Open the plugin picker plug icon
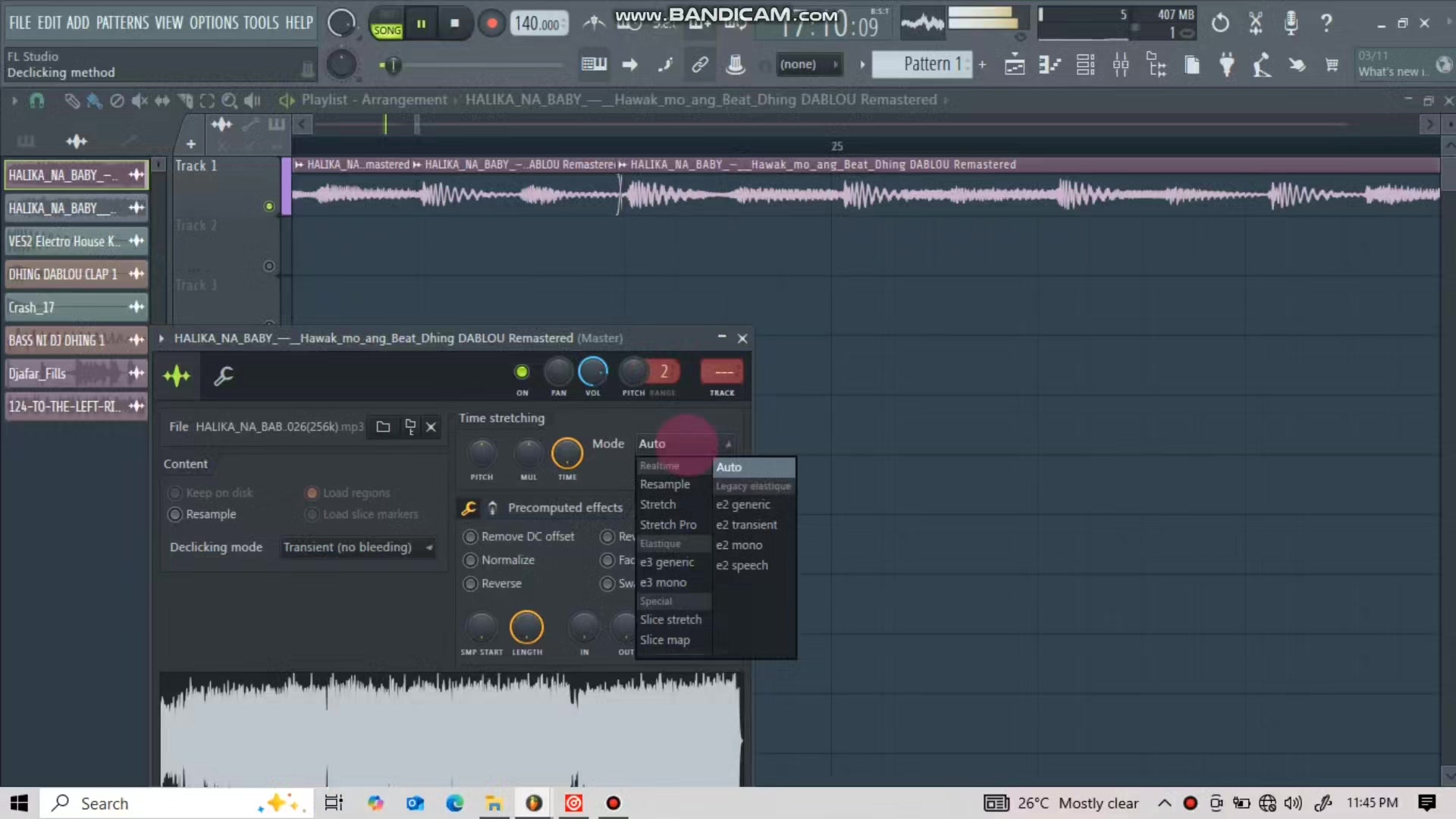1456x819 pixels. [1226, 65]
